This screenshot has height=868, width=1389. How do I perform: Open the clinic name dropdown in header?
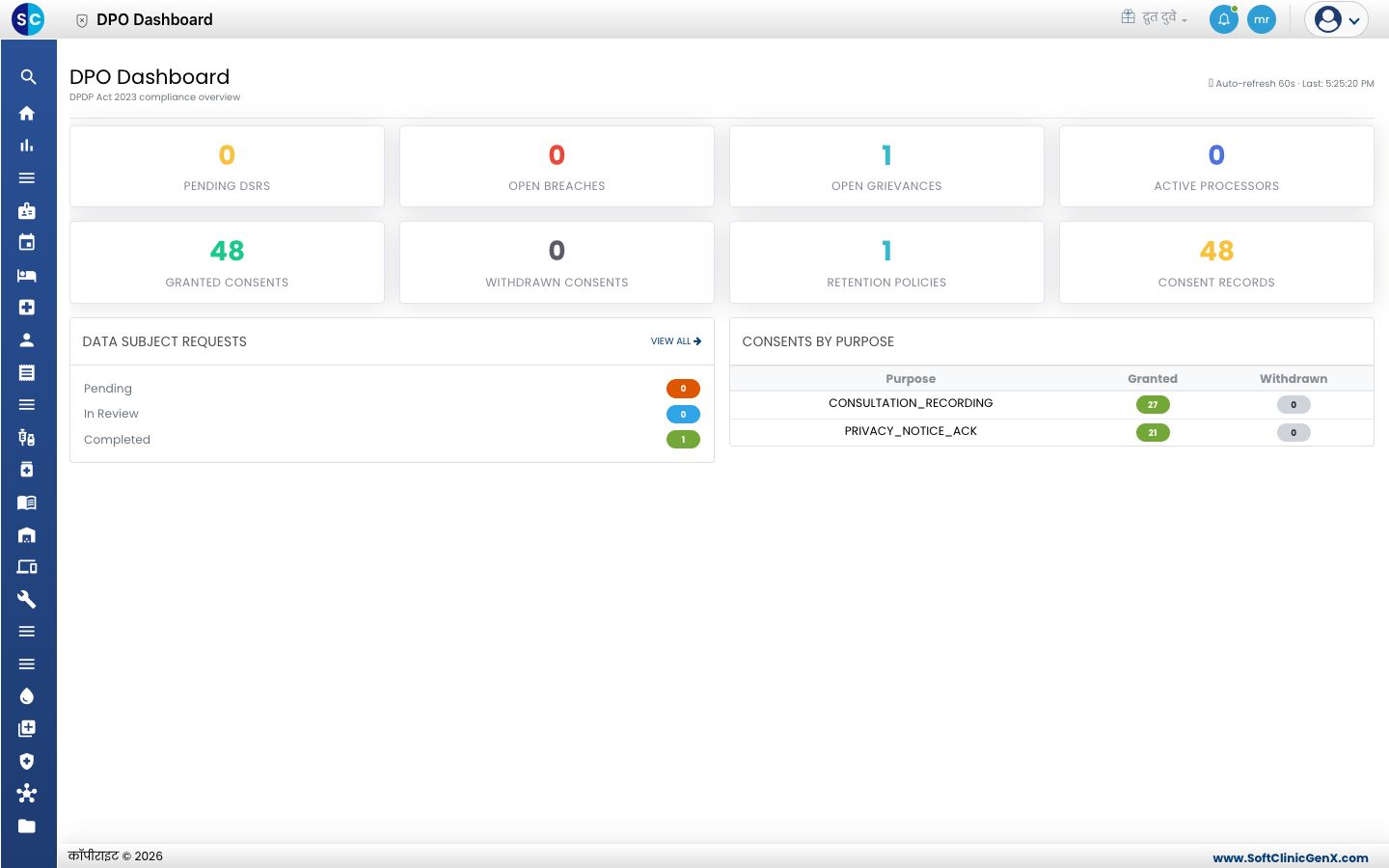point(1155,17)
